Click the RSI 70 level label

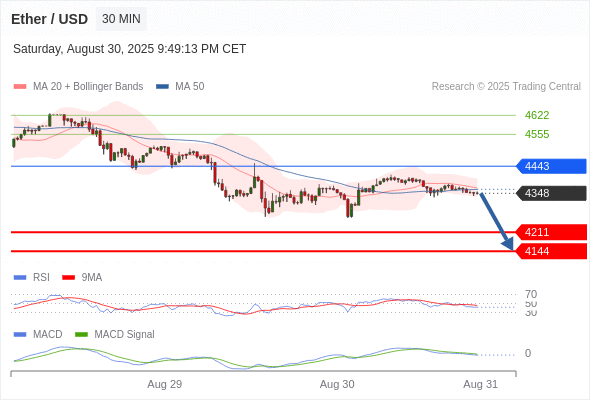coord(531,294)
